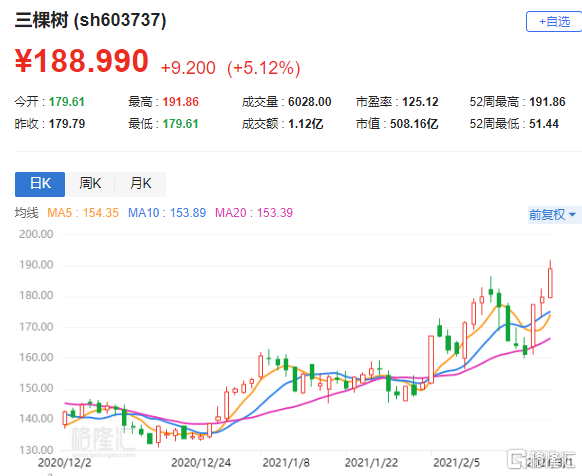Add stock to watchlist with +自选 button
Image resolution: width=582 pixels, height=476 pixels.
[554, 22]
